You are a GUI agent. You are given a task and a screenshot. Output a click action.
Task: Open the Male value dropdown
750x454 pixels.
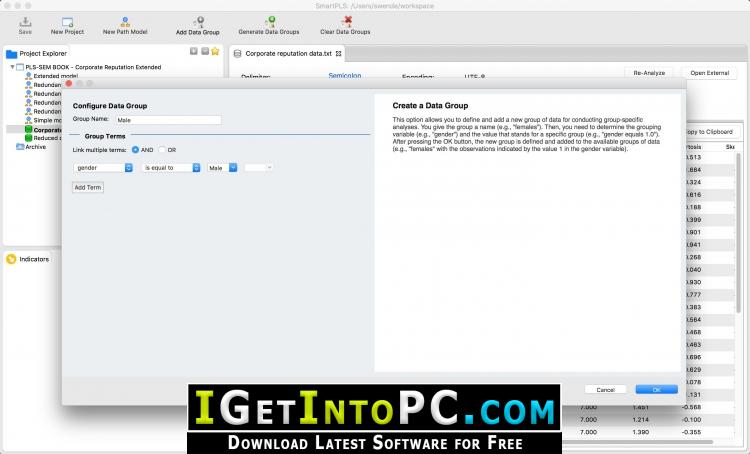tap(222, 167)
